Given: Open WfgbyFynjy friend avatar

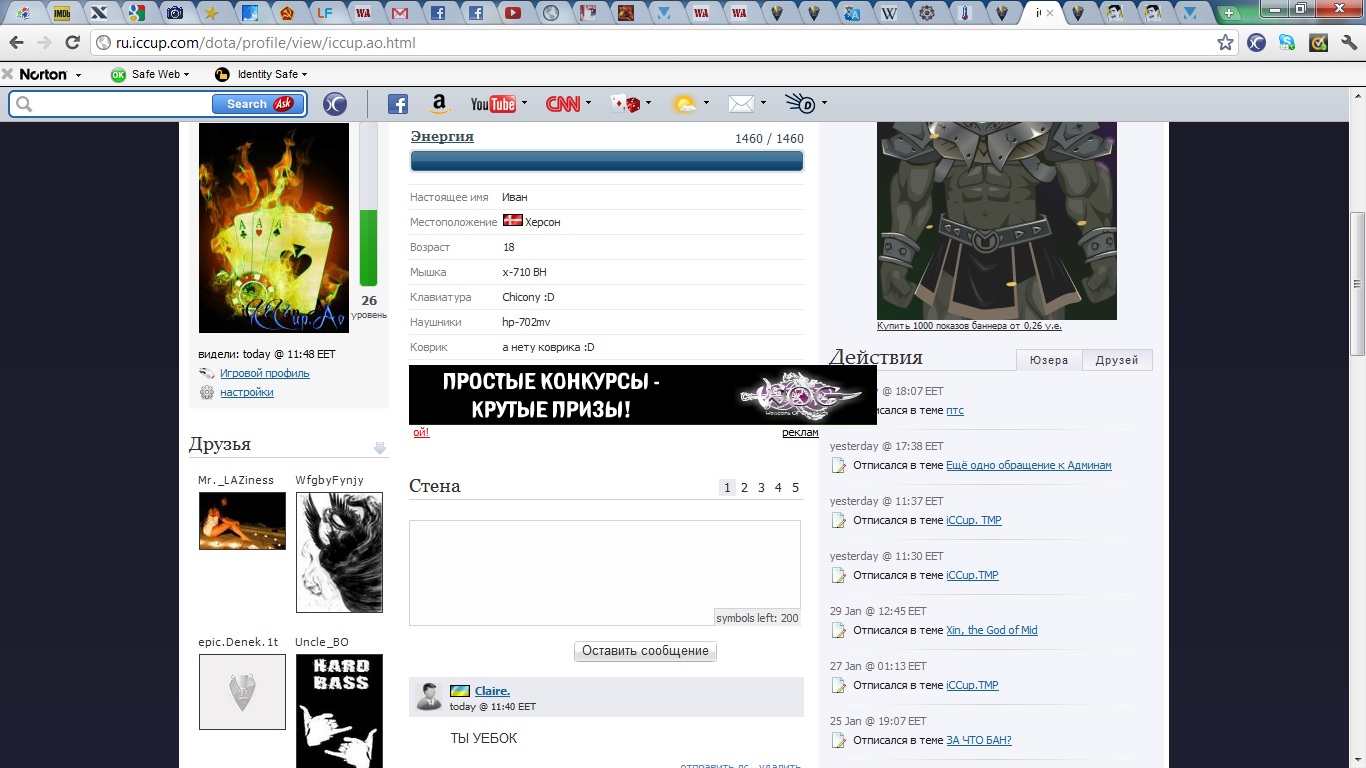Looking at the screenshot, I should point(339,552).
